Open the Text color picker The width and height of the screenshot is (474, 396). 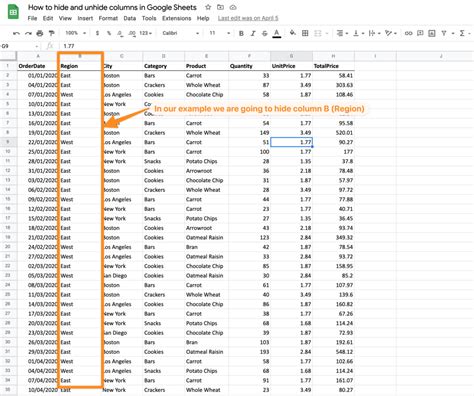pyautogui.click(x=277, y=33)
